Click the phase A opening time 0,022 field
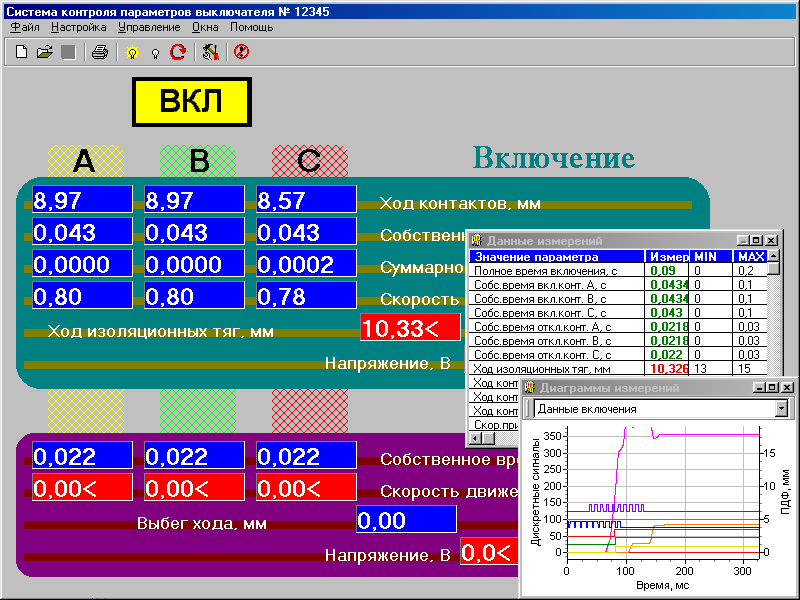Screen dimensions: 800x600 (82, 455)
